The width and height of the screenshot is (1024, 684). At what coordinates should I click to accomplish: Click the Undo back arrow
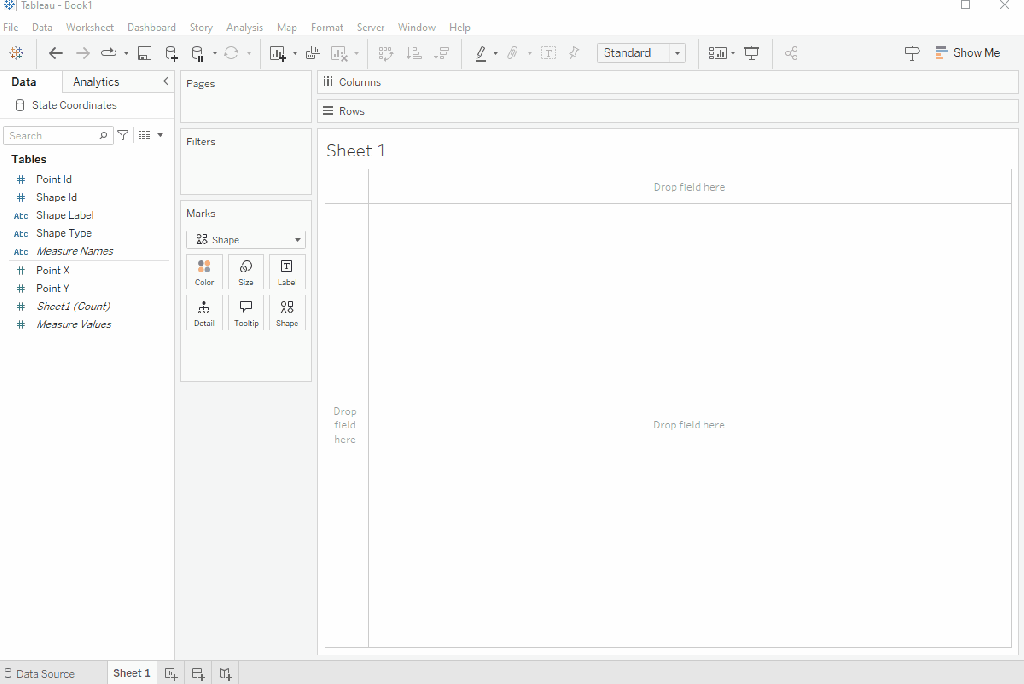tap(56, 53)
